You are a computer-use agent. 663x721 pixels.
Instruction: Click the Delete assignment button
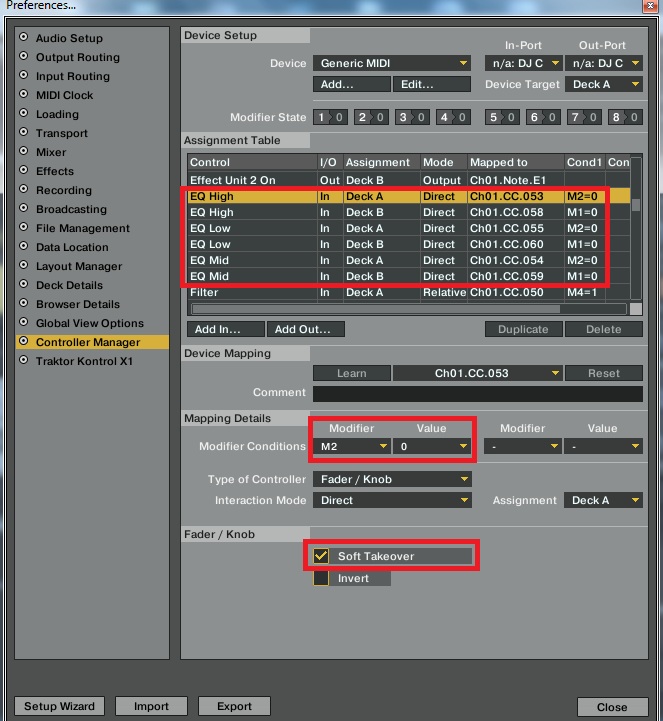tap(604, 329)
